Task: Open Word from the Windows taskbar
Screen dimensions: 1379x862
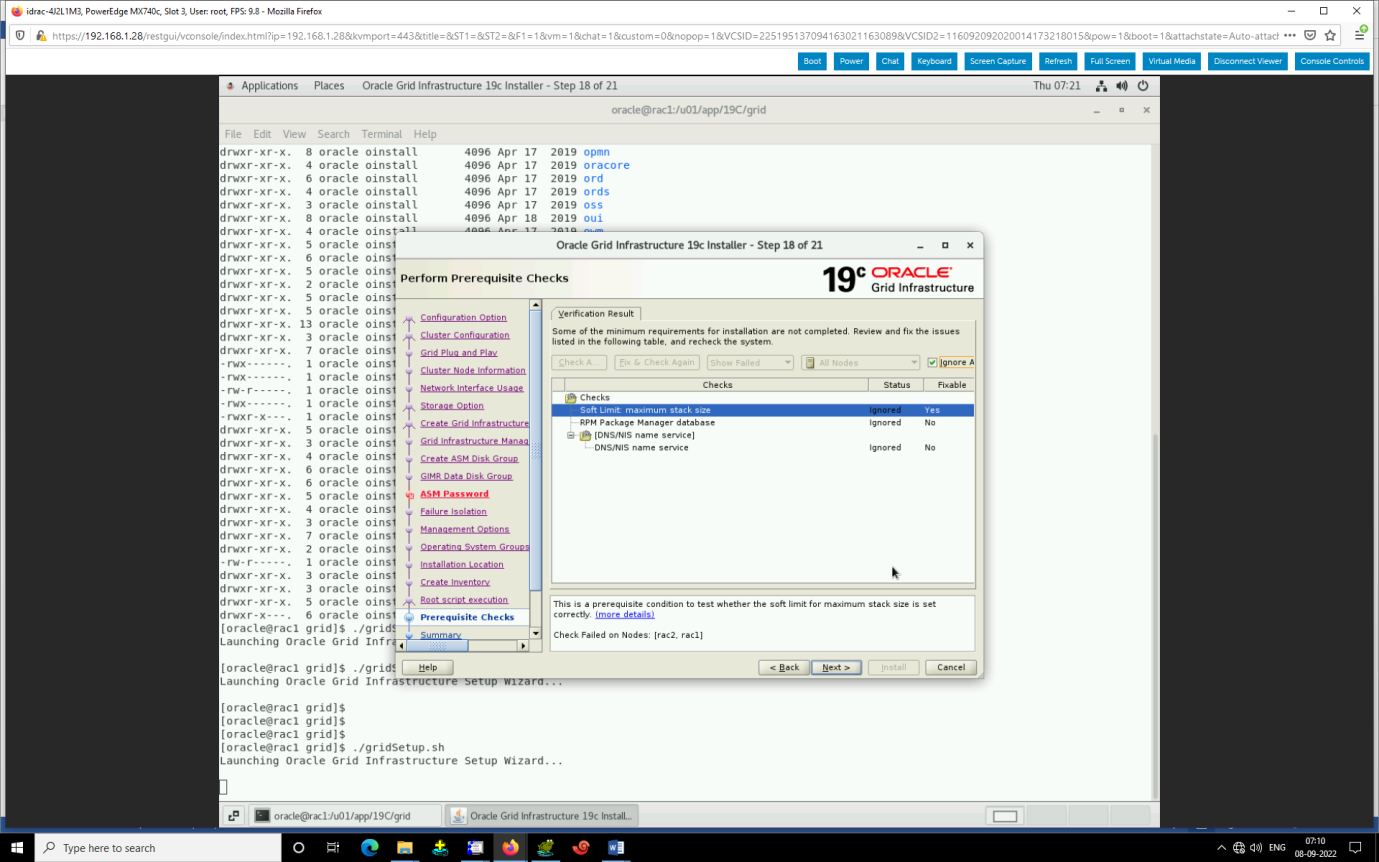Action: pos(616,847)
